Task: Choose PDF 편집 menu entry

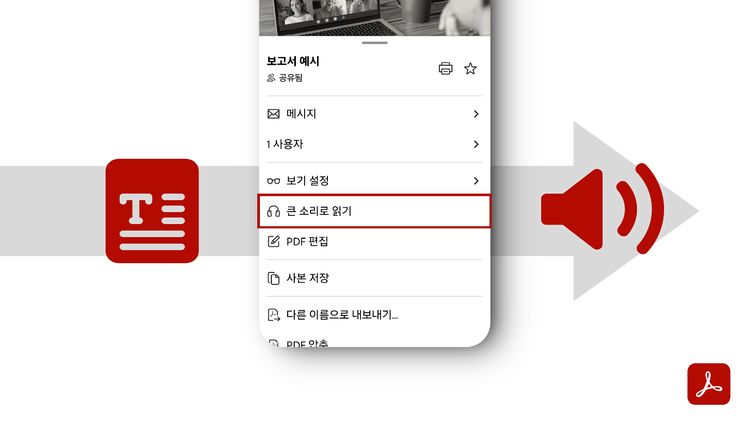Action: click(x=375, y=241)
